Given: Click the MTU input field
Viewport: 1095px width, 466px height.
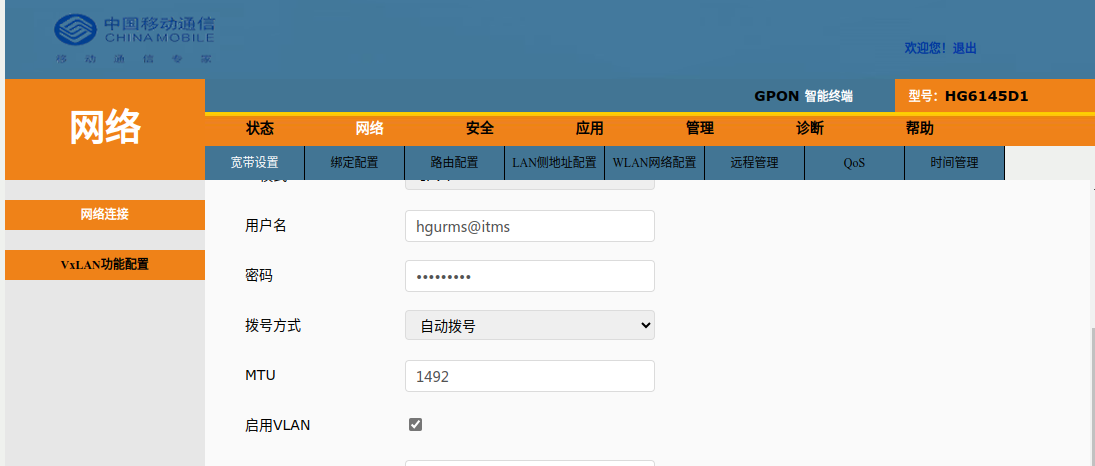Looking at the screenshot, I should click(x=529, y=376).
